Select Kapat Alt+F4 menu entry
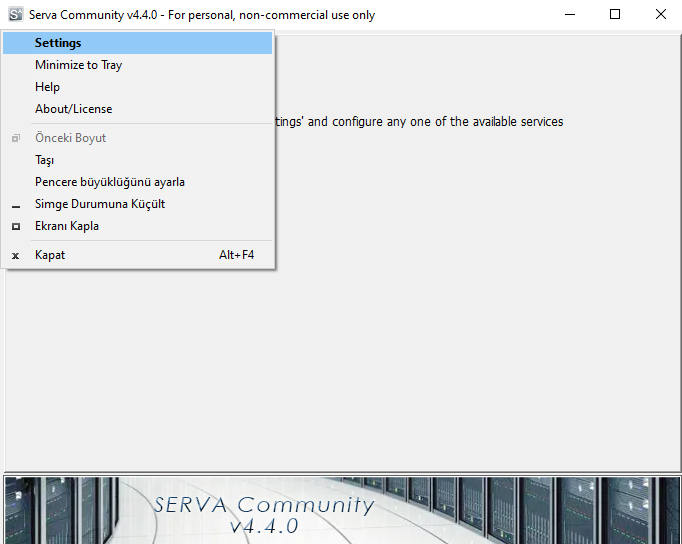Image resolution: width=682 pixels, height=544 pixels. point(137,255)
